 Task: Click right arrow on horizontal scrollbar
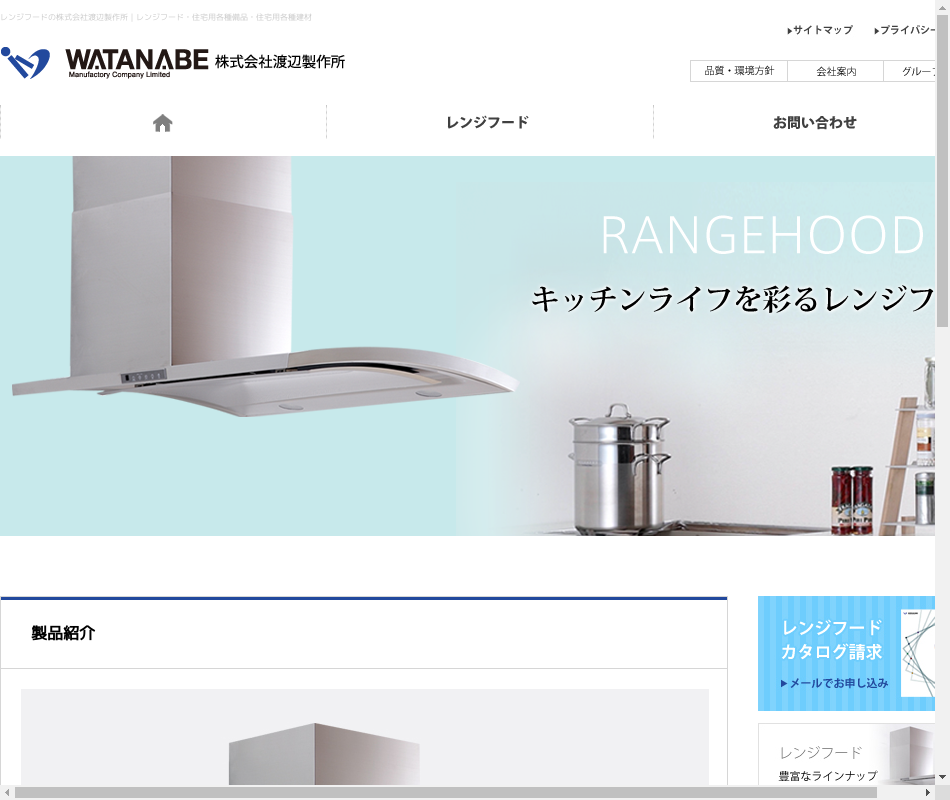pos(927,792)
